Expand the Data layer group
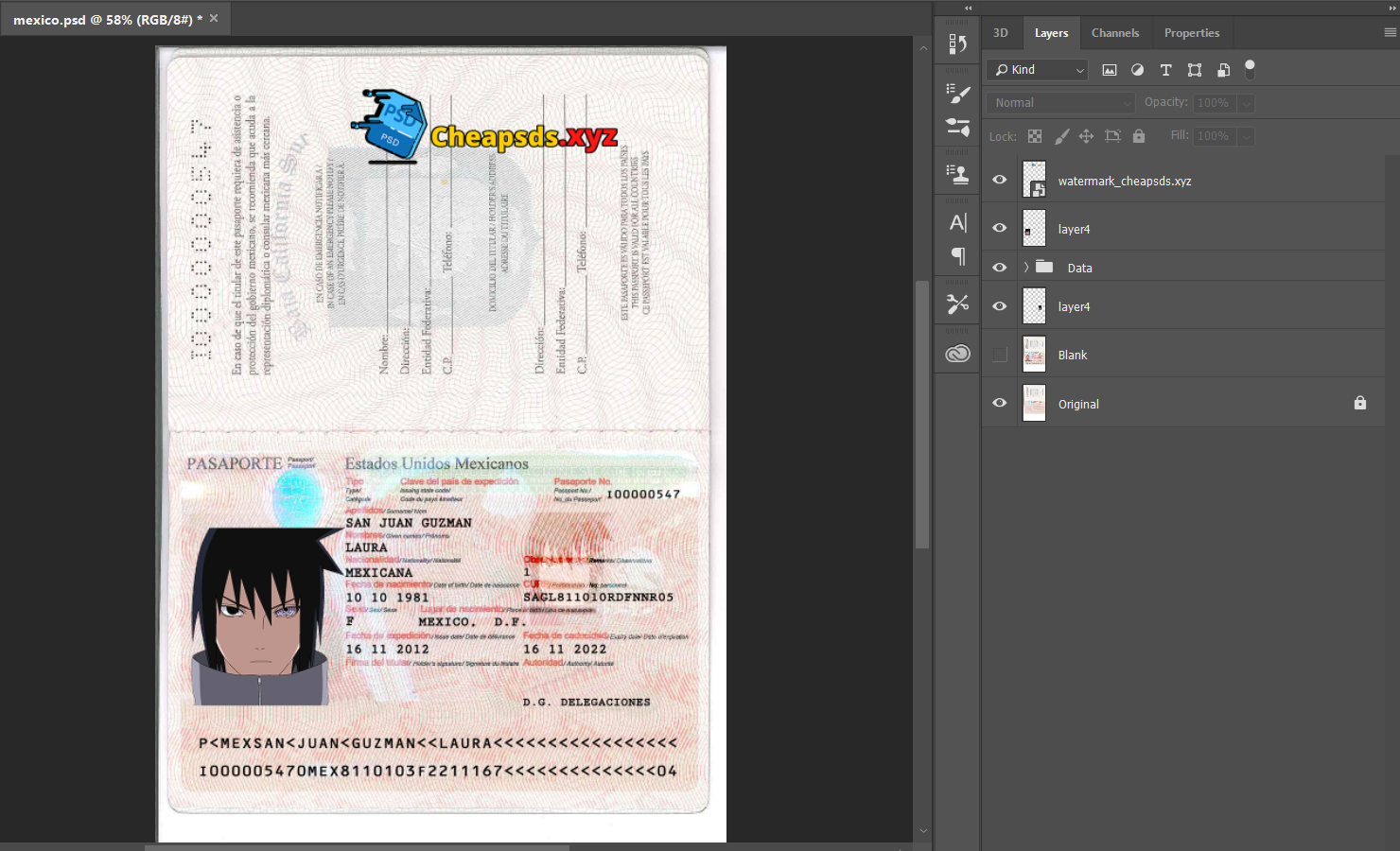Viewport: 1400px width, 851px height. pos(1025,268)
